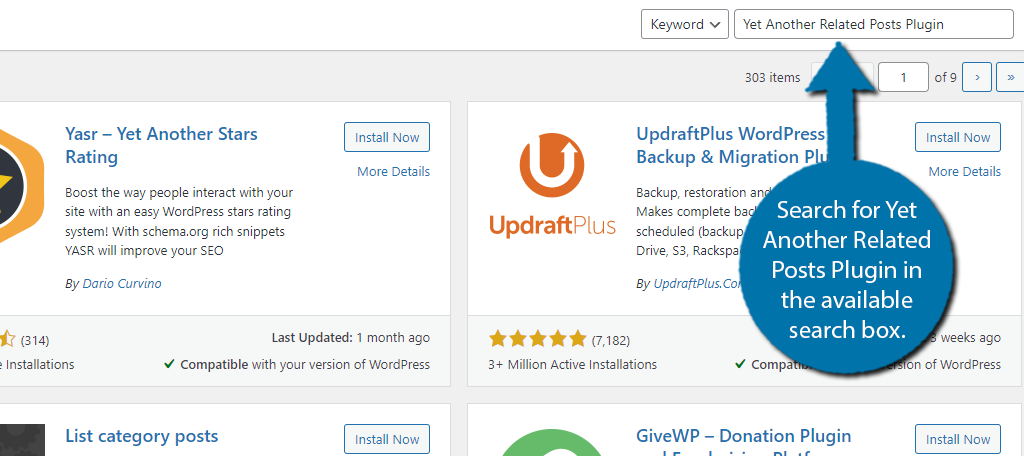Open More Details for UpdraftPlus plugin
This screenshot has width=1024, height=456.
coord(964,171)
